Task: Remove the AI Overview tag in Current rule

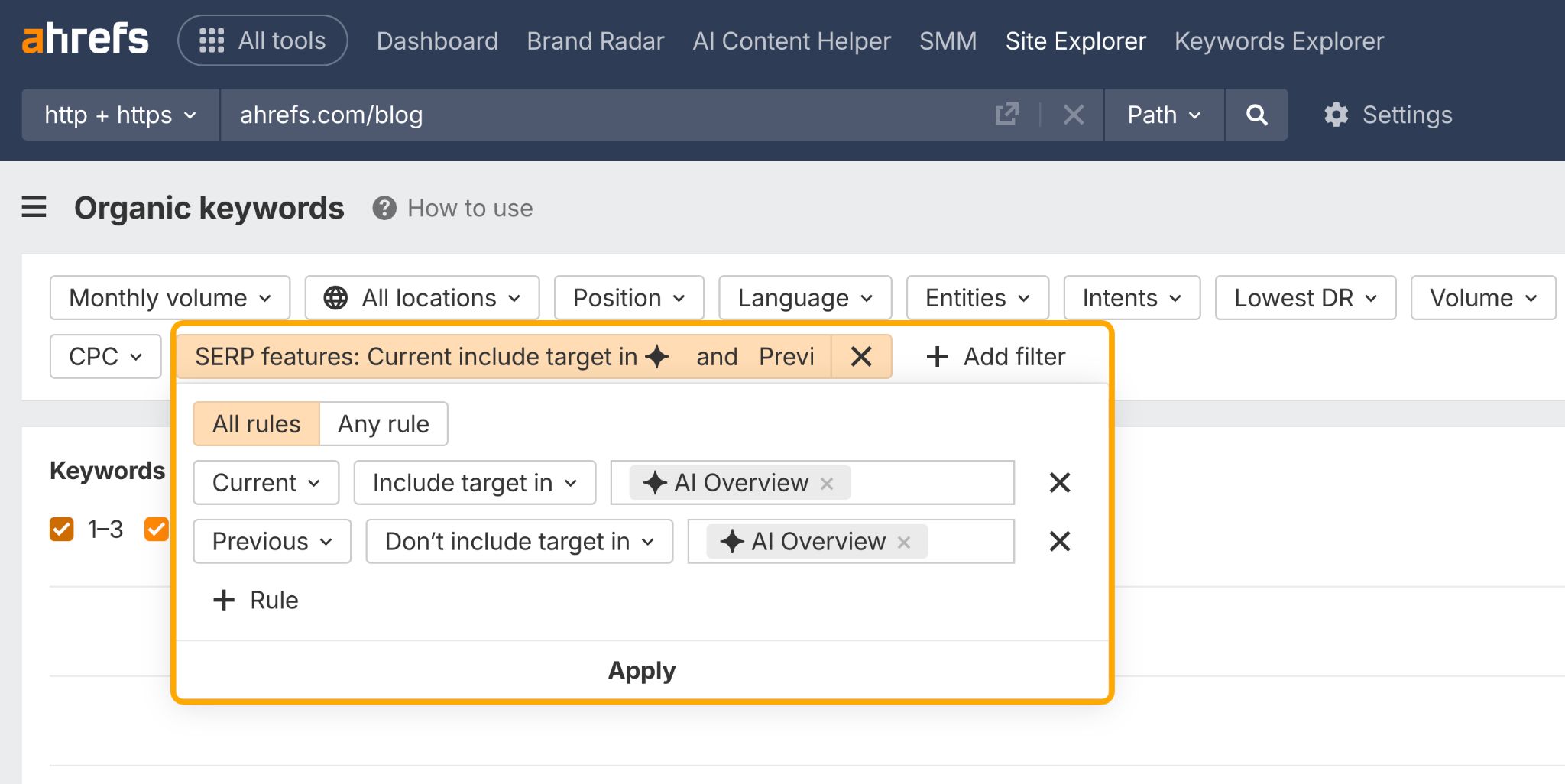Action: click(x=827, y=482)
